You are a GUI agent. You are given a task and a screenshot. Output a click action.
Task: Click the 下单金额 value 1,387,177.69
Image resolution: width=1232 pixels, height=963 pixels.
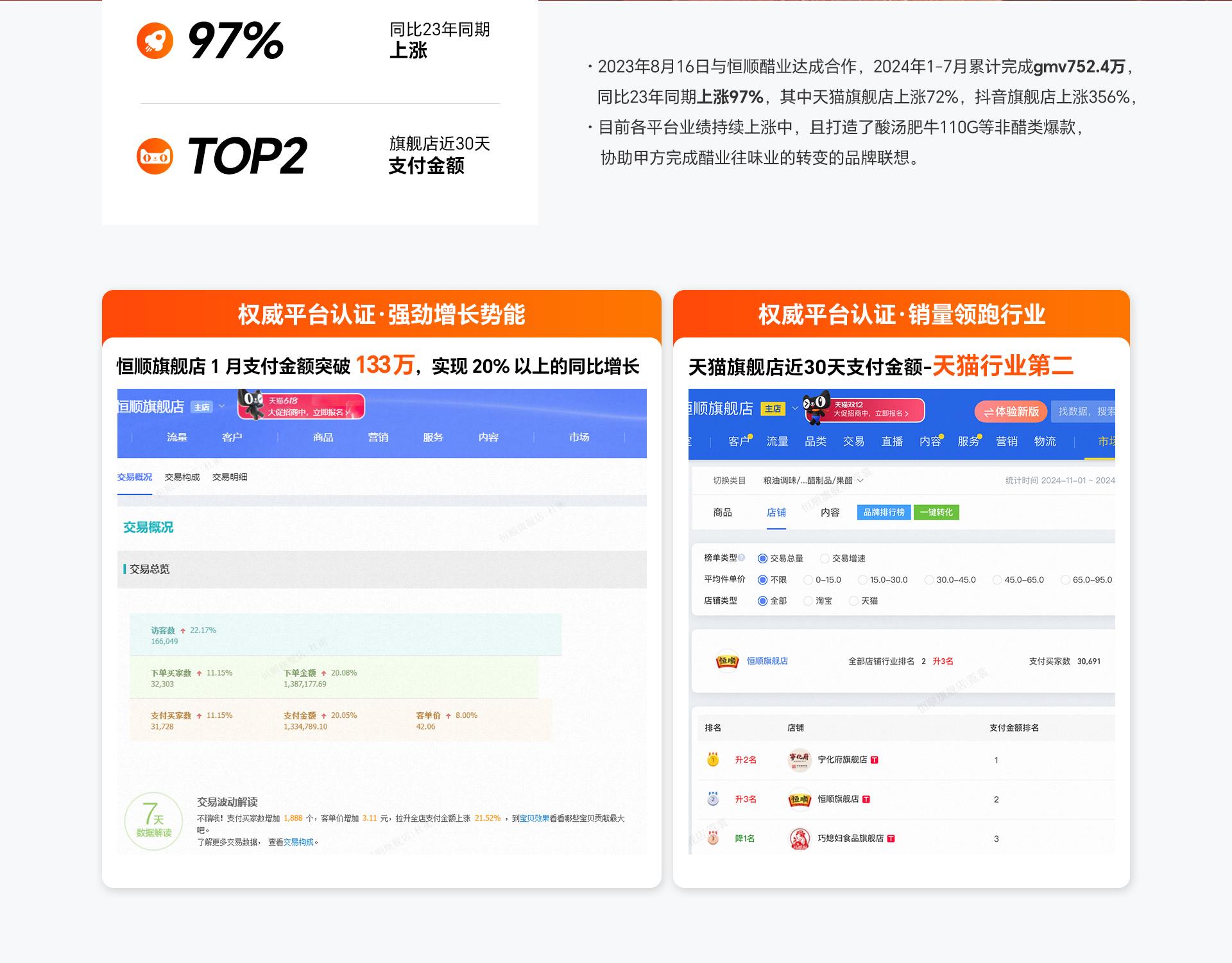pyautogui.click(x=305, y=685)
